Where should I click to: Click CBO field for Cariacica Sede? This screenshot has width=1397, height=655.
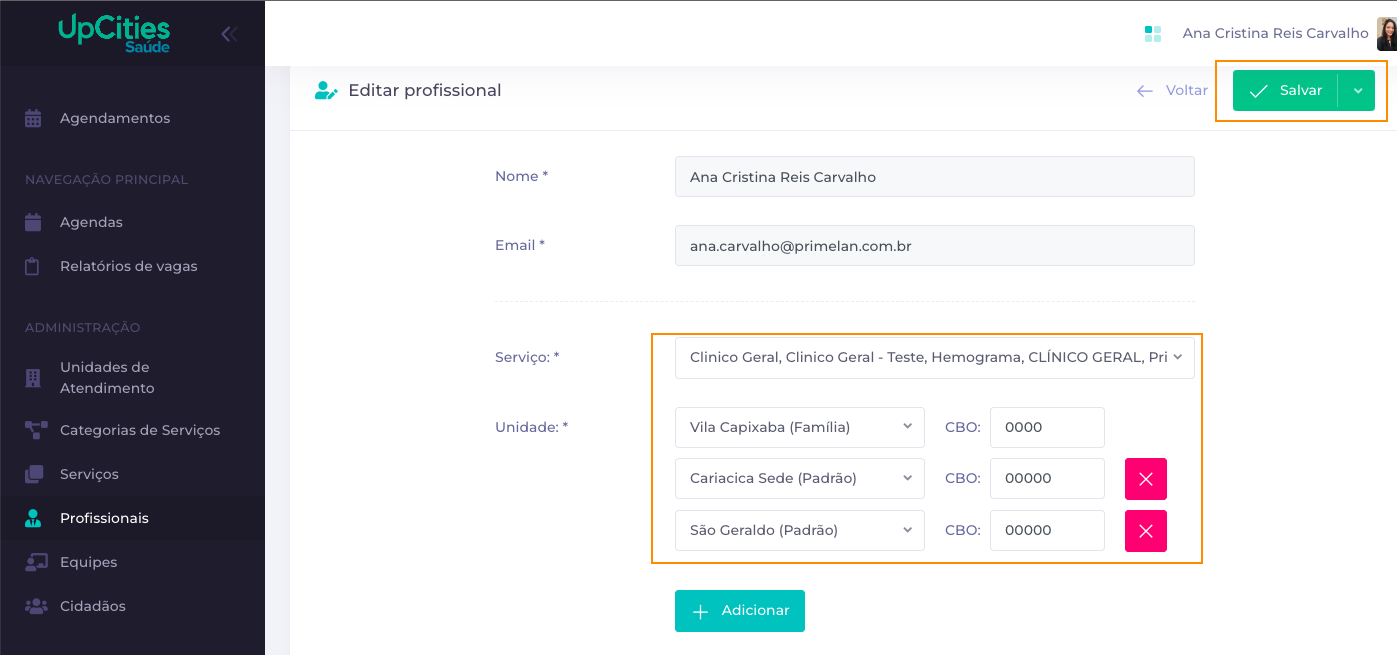(x=1047, y=478)
